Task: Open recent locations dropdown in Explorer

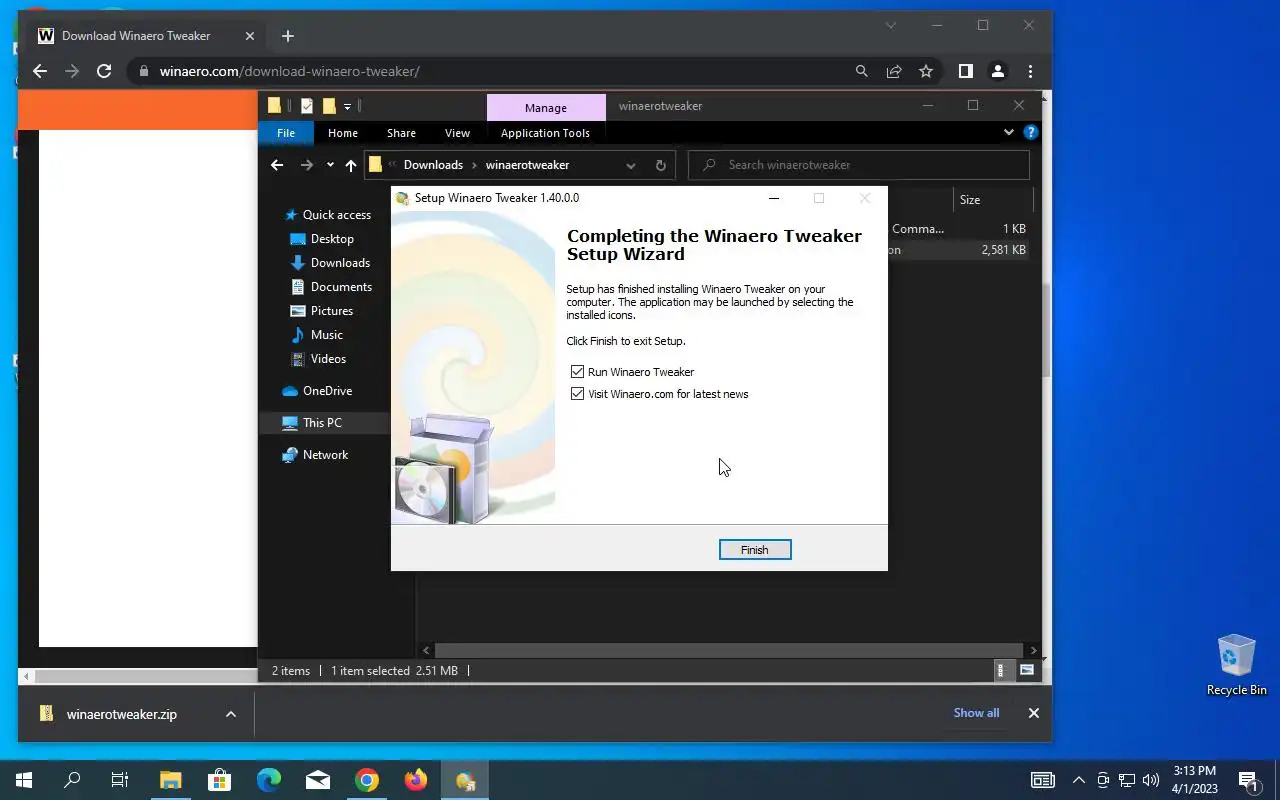Action: point(330,165)
